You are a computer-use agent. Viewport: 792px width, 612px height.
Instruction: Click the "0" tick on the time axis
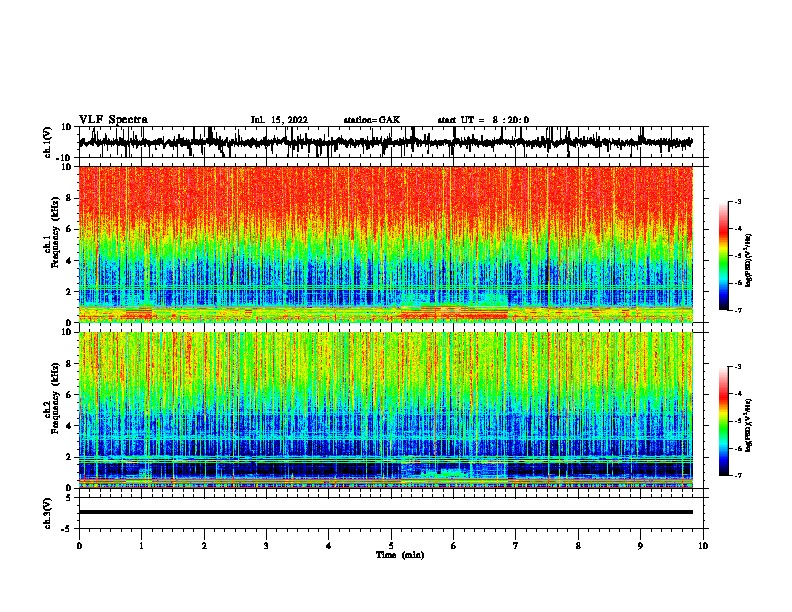[79, 546]
